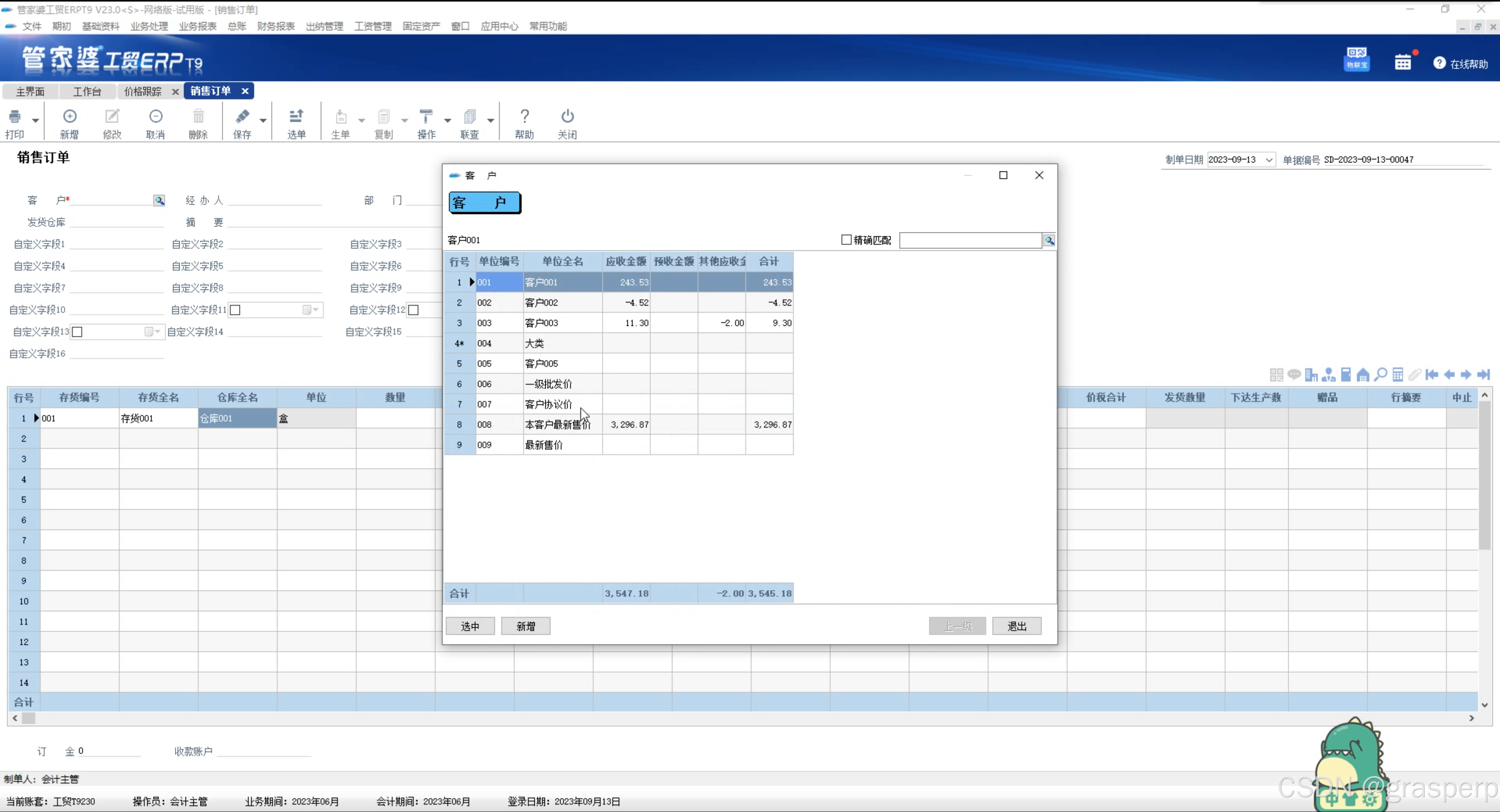The width and height of the screenshot is (1500, 812).
Task: Click the 选中 button in dialog
Action: 470,626
